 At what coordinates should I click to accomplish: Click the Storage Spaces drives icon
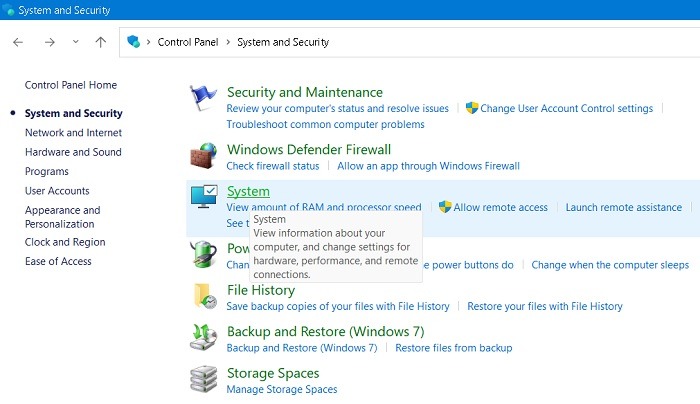(204, 379)
